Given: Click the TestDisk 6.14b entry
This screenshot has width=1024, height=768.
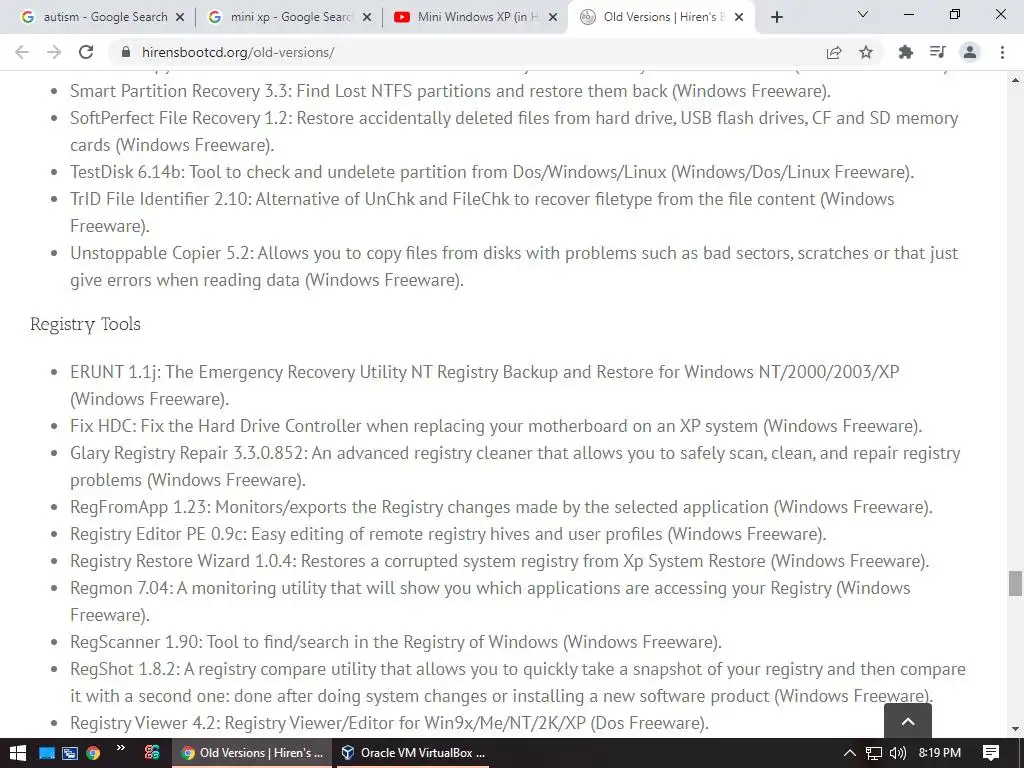Looking at the screenshot, I should point(492,172).
